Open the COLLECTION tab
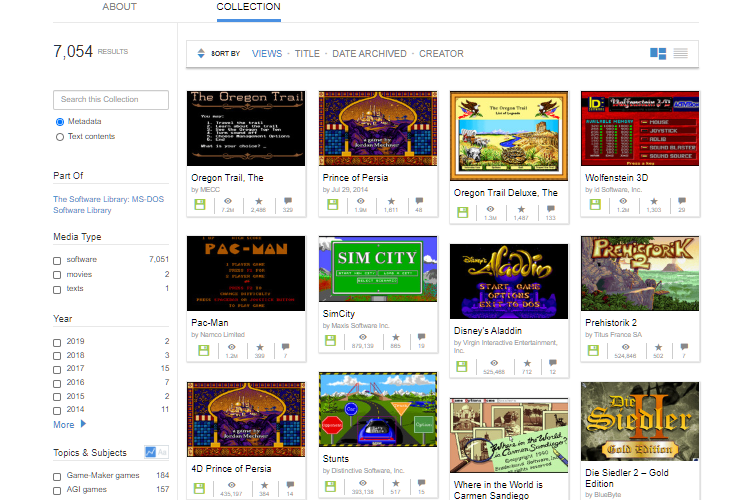The image size is (750, 500). click(x=248, y=7)
